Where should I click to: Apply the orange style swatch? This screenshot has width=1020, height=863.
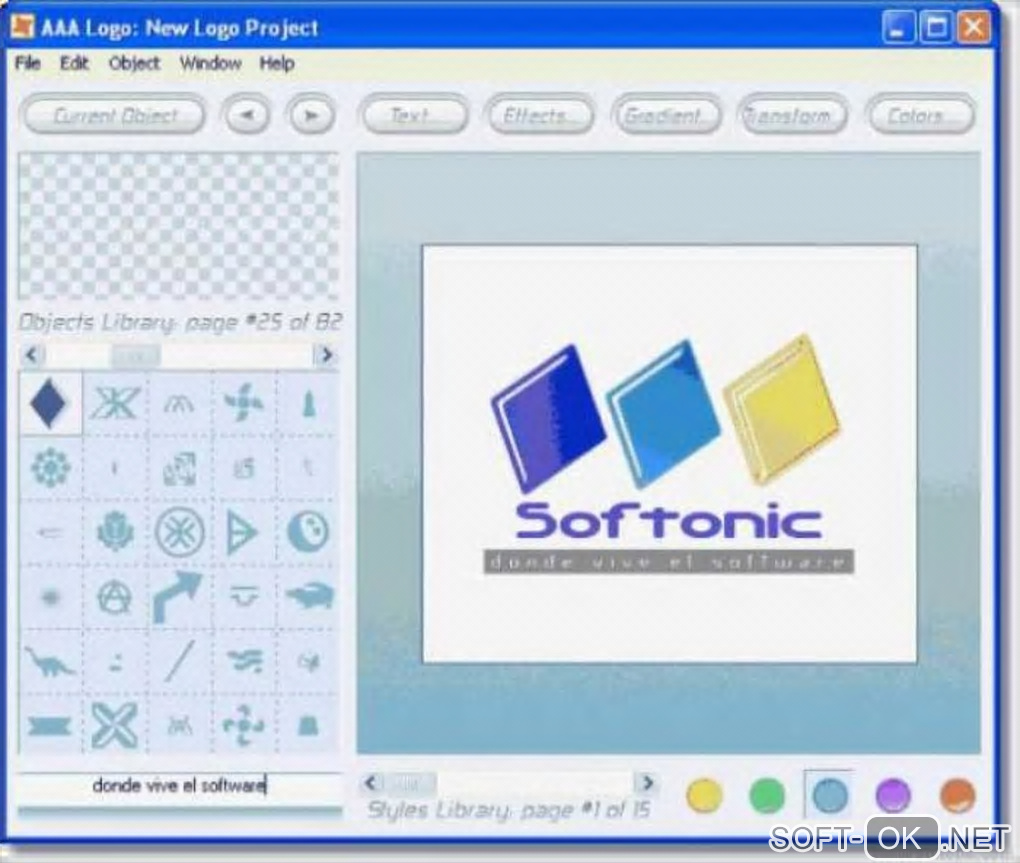click(x=957, y=795)
